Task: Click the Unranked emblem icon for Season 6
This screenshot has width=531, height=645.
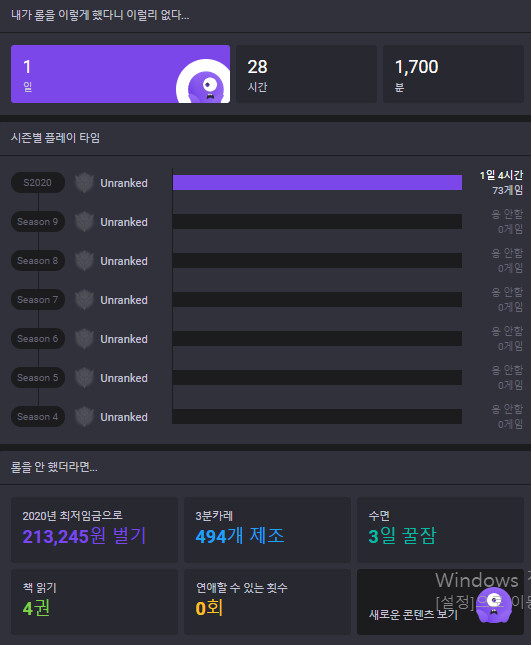Action: (84, 339)
